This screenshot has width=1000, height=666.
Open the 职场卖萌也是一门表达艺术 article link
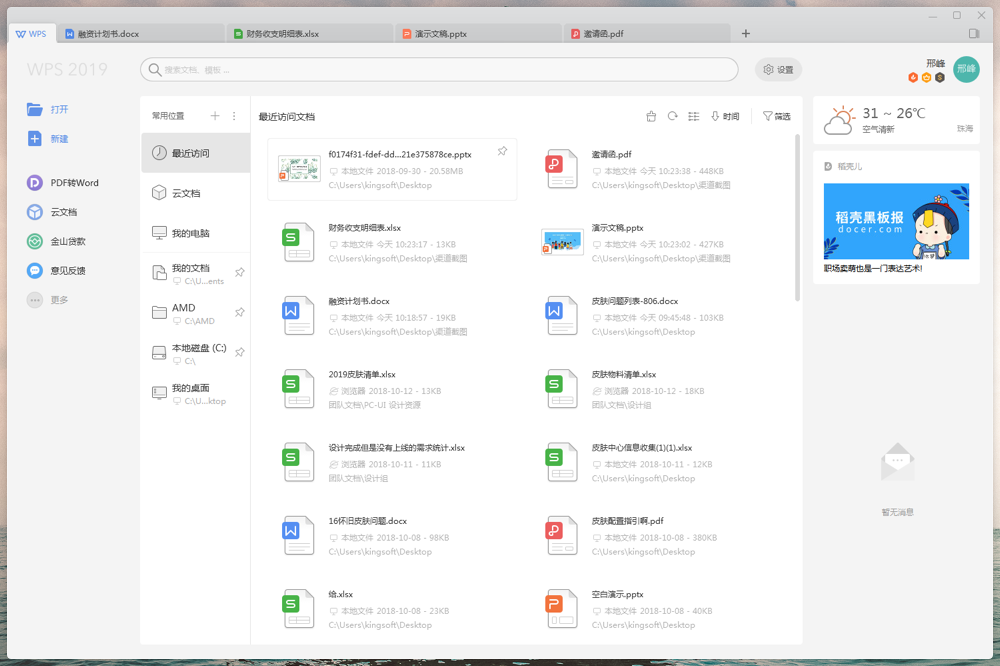pos(872,269)
